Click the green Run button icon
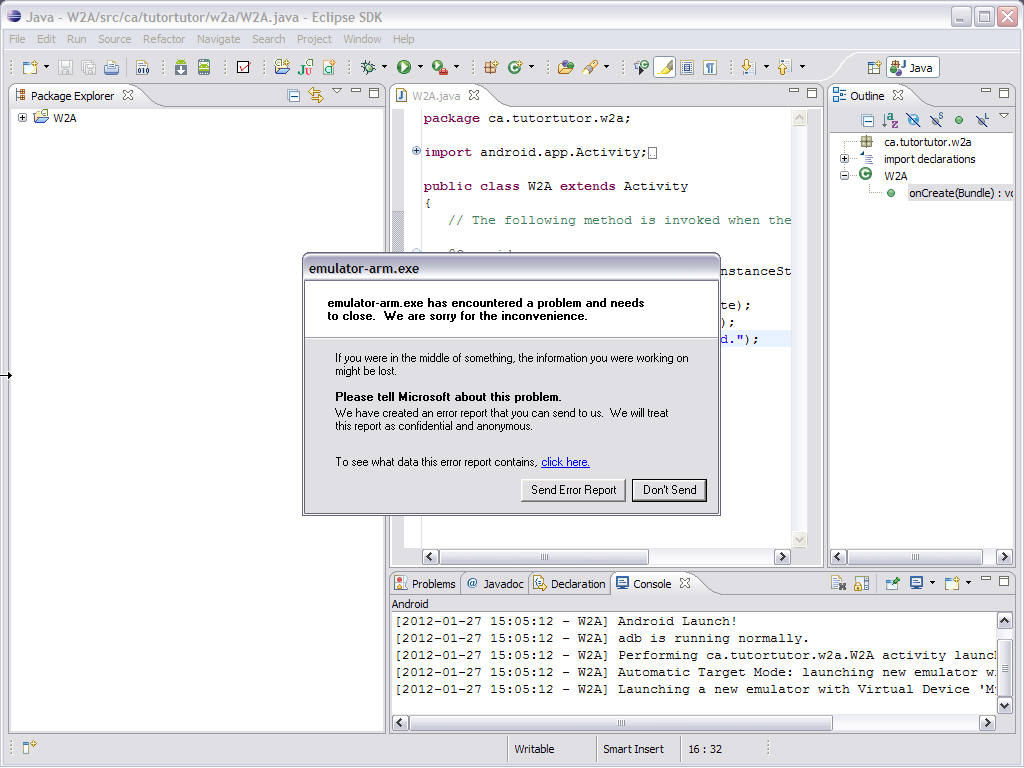Image resolution: width=1024 pixels, height=768 pixels. [x=404, y=67]
